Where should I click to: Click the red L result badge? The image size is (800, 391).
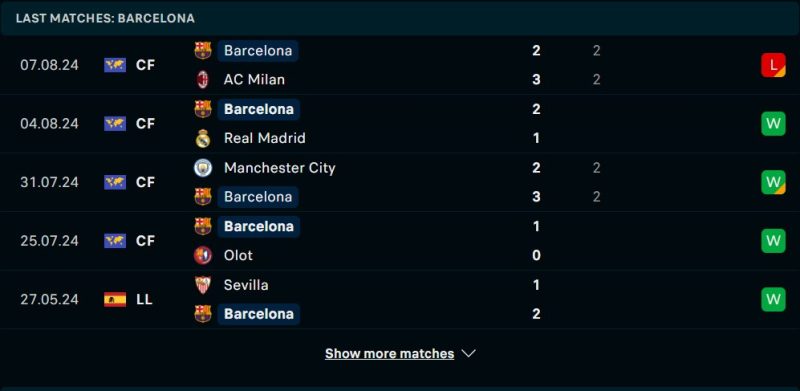(x=773, y=65)
